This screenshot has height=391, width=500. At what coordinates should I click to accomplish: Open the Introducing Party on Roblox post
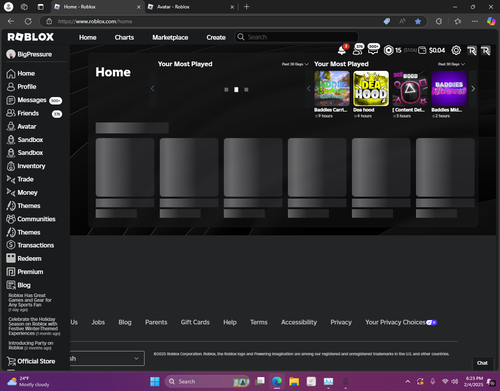pyautogui.click(x=31, y=345)
